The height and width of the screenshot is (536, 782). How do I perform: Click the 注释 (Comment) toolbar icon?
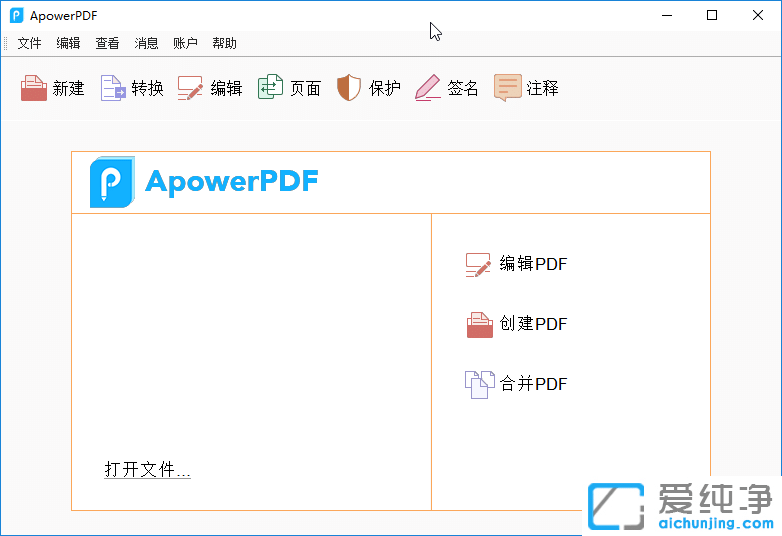pyautogui.click(x=508, y=88)
